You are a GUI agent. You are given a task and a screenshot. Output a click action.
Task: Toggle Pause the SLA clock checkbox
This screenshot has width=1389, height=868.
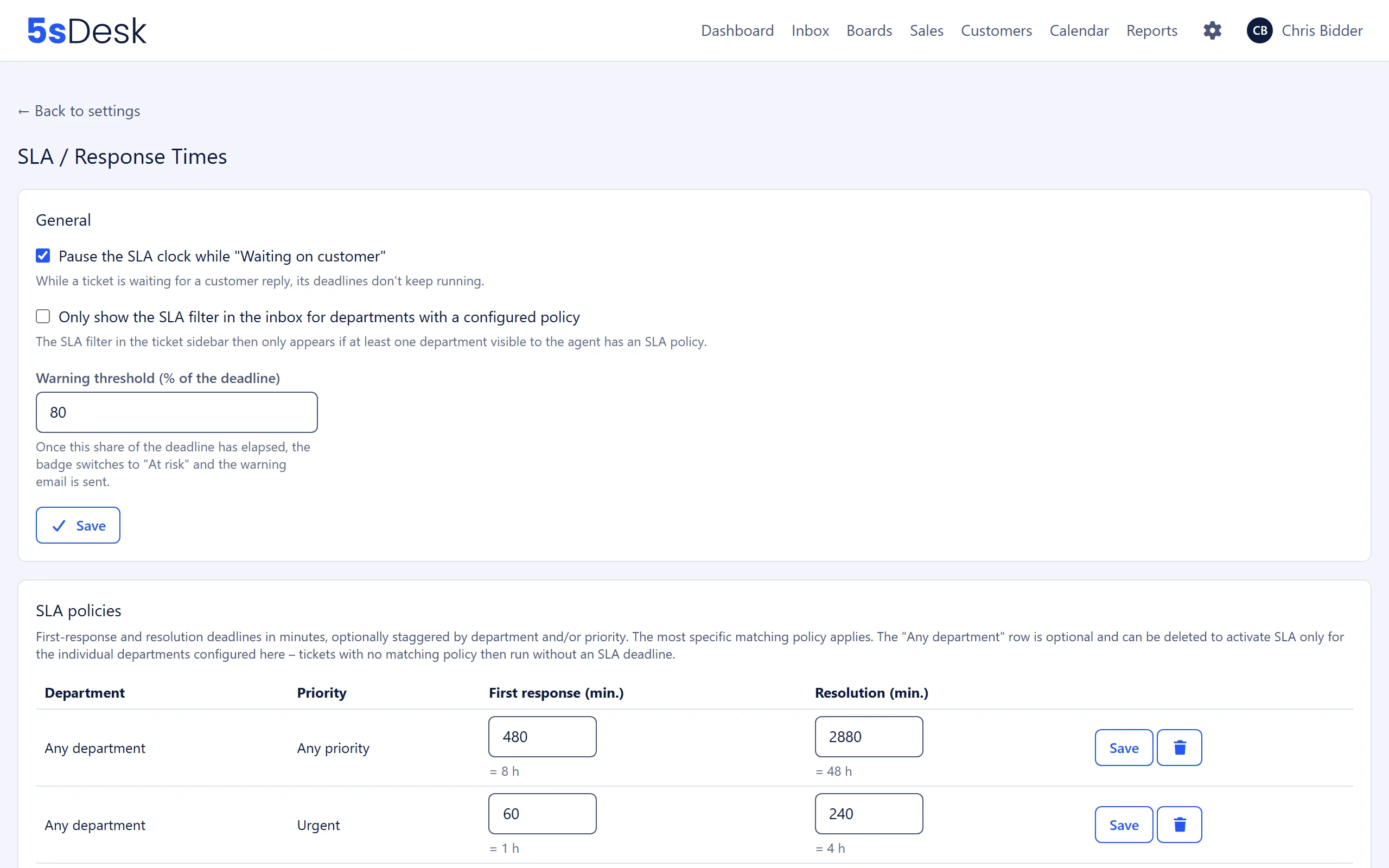pyautogui.click(x=43, y=256)
